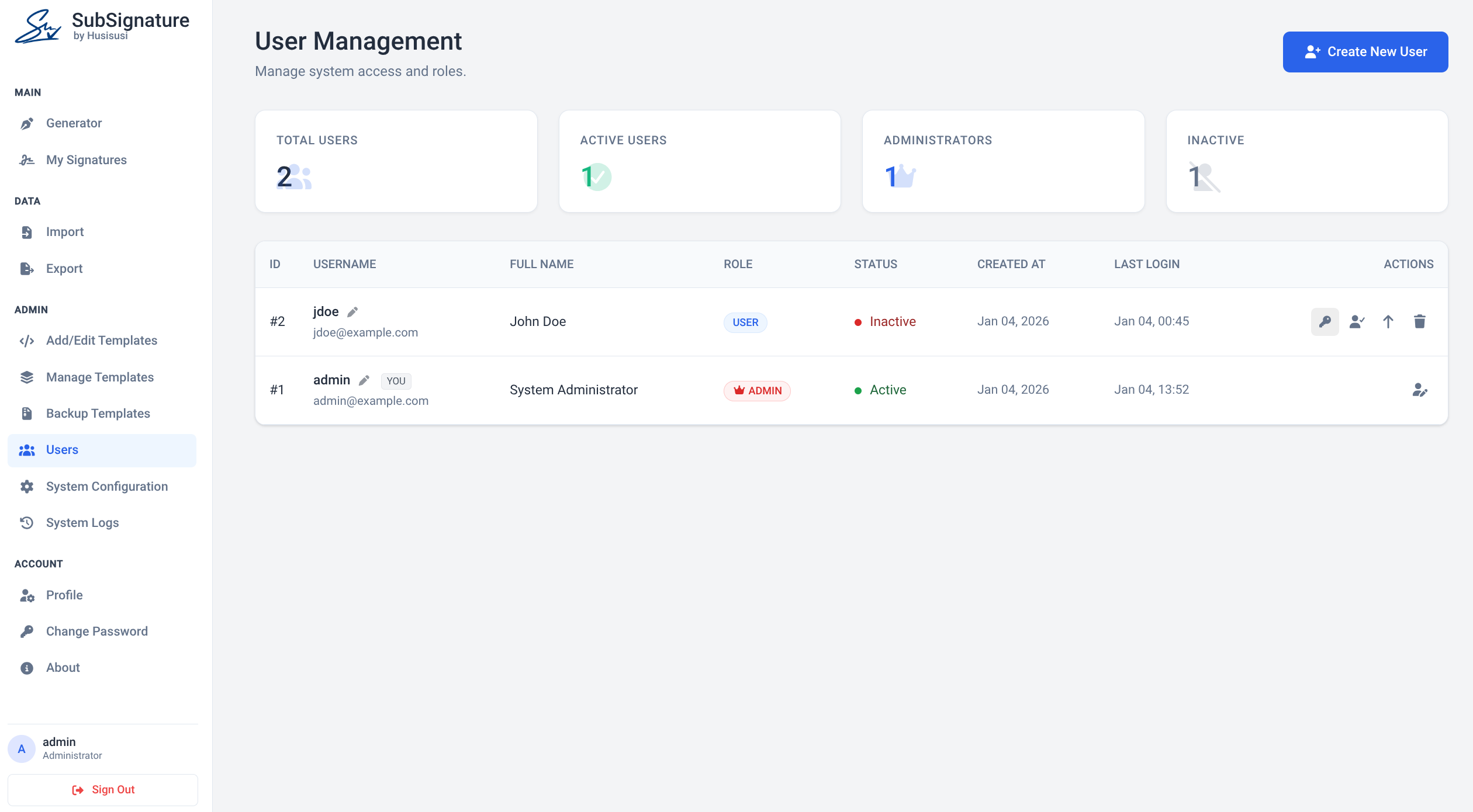This screenshot has height=812, width=1473.
Task: Delete John Doe via the trash icon
Action: [1420, 321]
